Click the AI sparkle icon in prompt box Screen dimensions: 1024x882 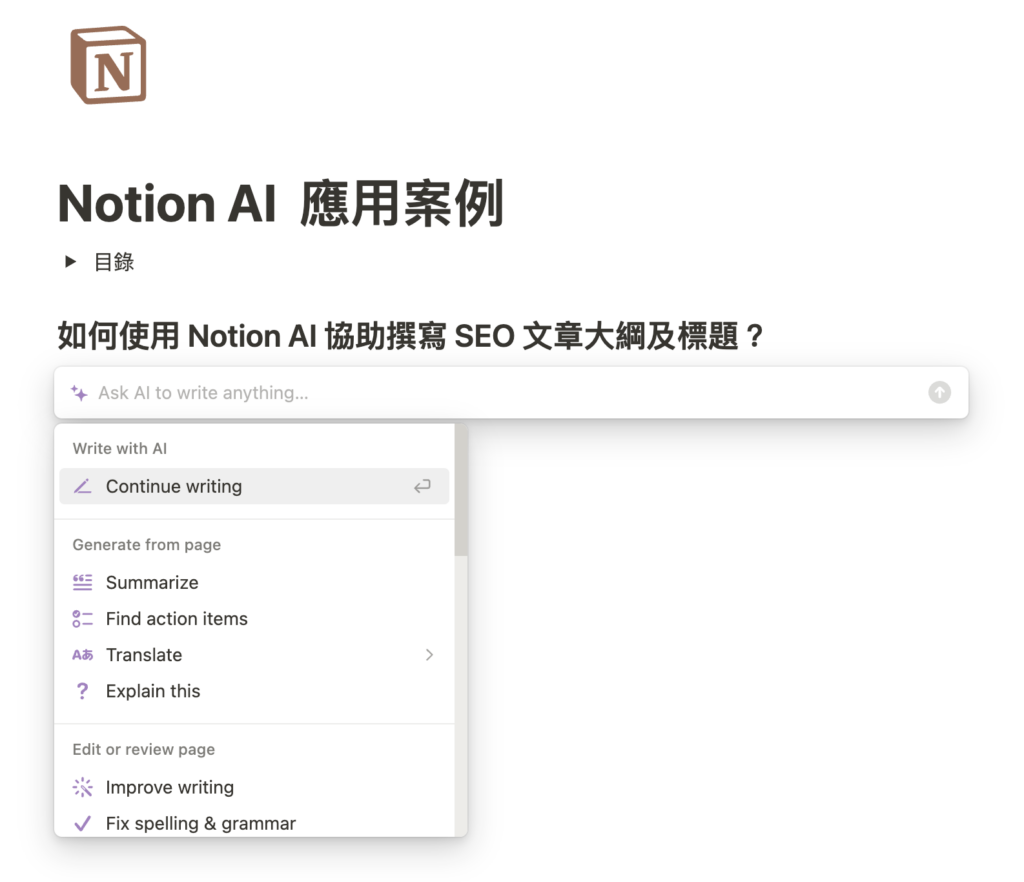tap(79, 393)
